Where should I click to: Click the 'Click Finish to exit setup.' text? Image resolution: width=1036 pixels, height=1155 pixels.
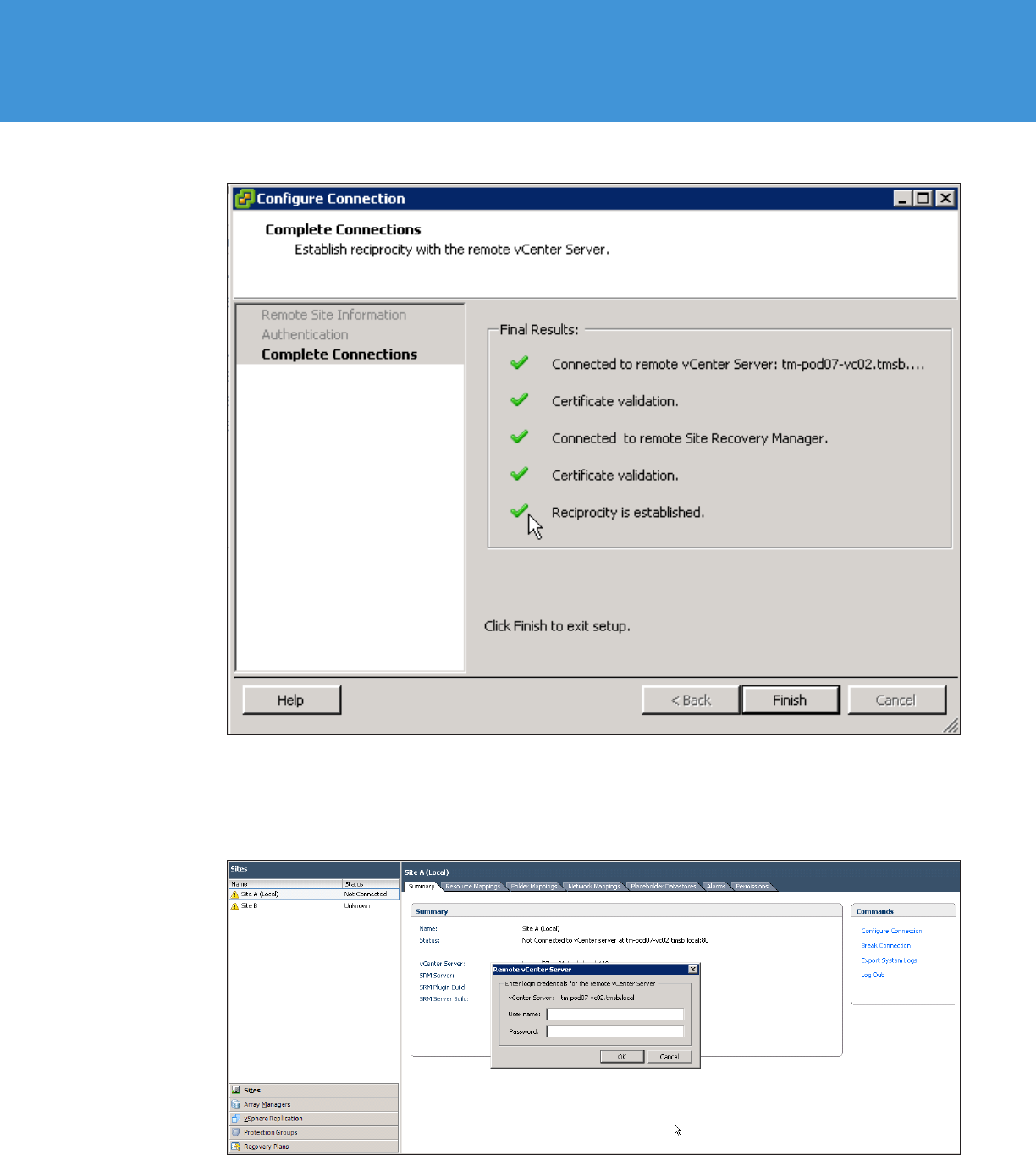(x=557, y=626)
